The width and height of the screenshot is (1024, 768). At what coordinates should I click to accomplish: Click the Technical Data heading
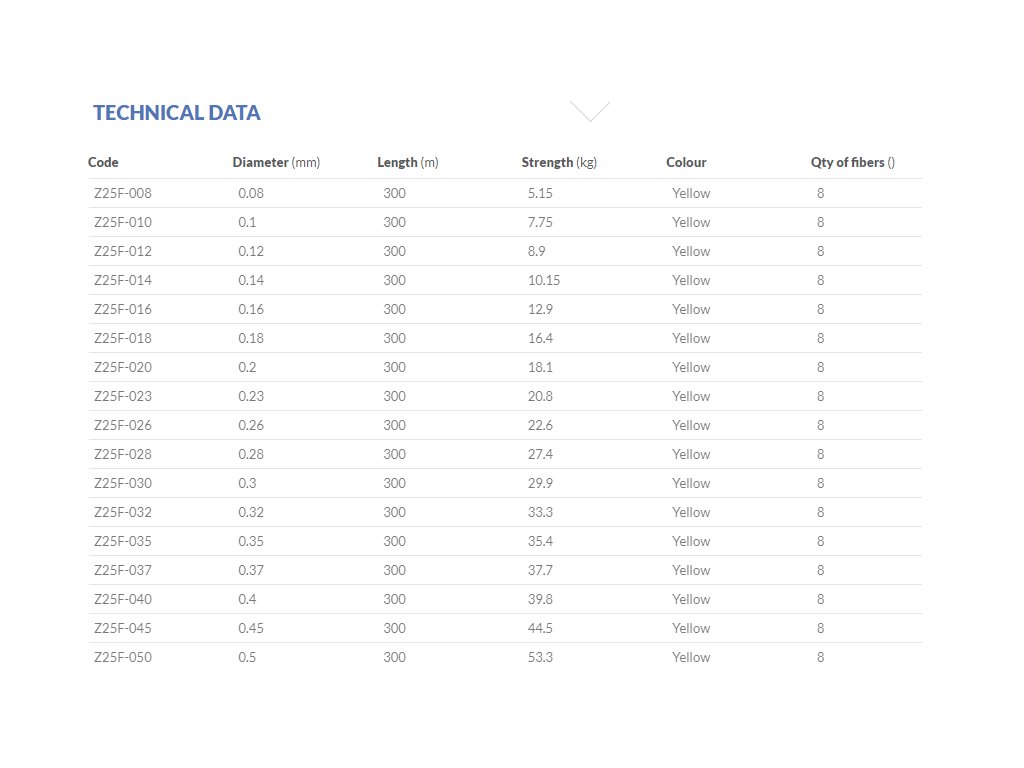(x=177, y=113)
